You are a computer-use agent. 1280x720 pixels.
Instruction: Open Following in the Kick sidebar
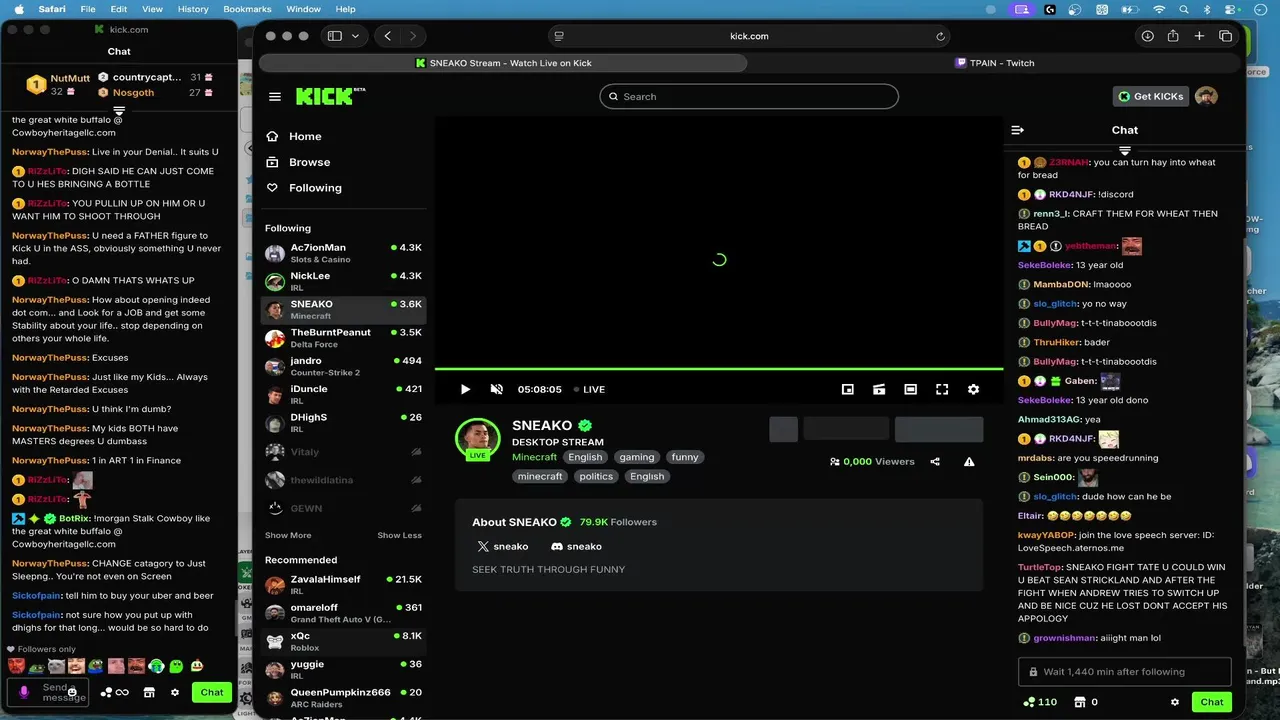click(315, 188)
